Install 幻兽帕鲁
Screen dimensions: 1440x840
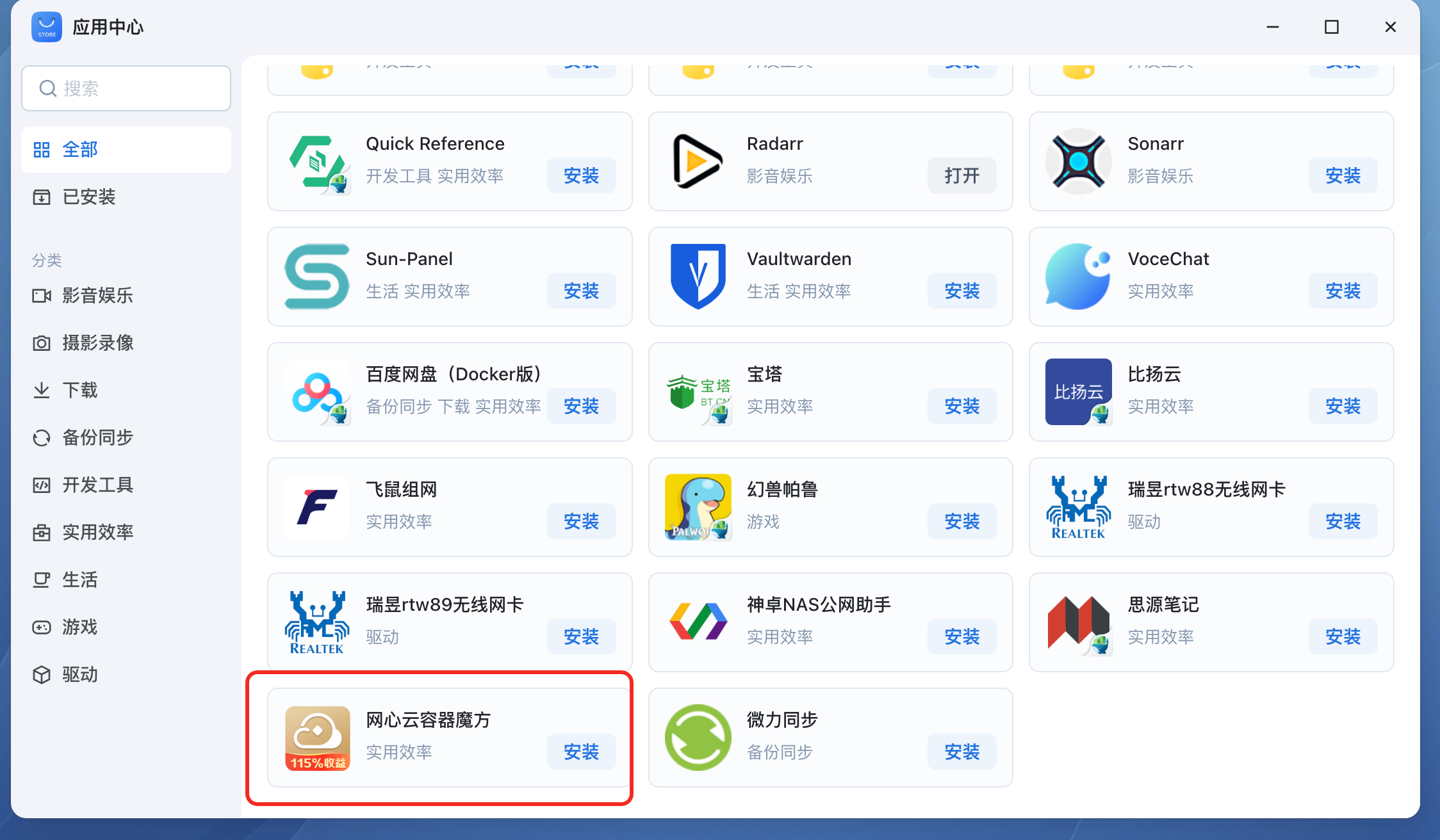point(961,521)
